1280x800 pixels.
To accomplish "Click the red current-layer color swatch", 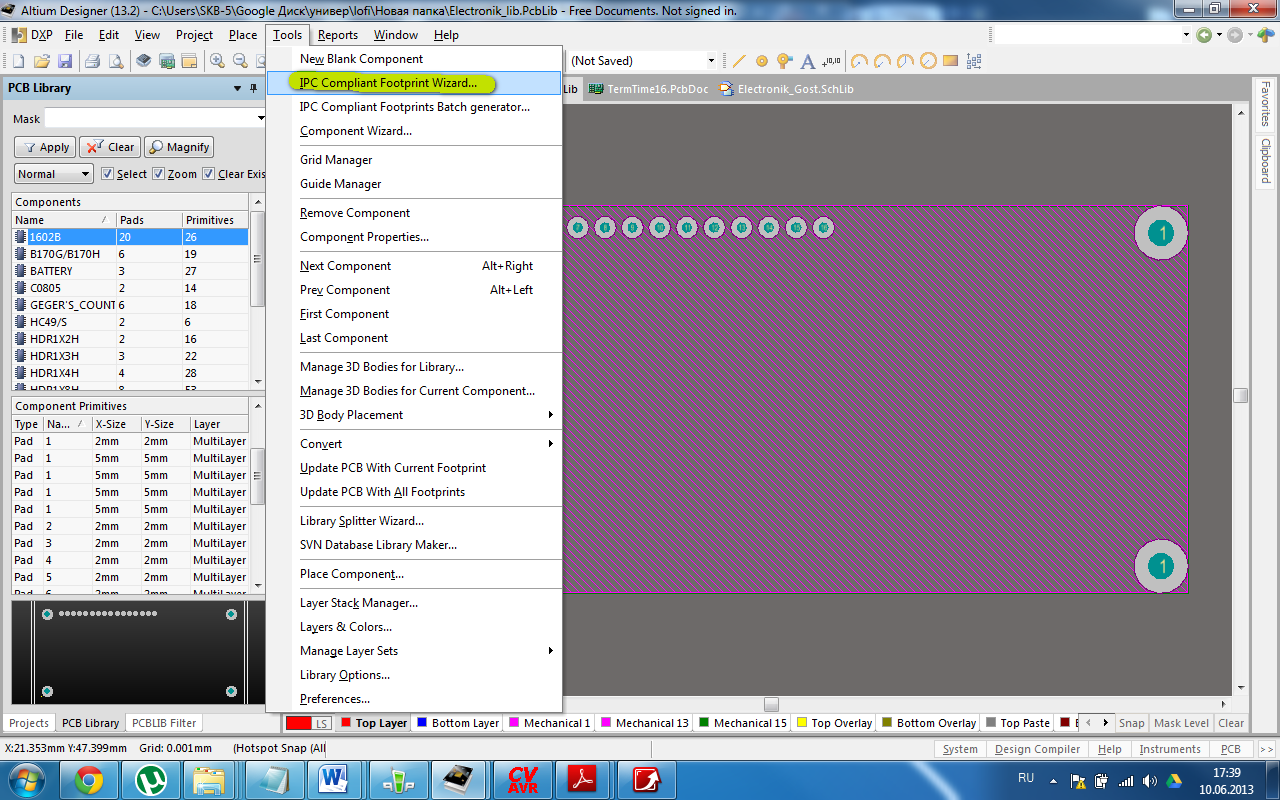I will click(297, 723).
